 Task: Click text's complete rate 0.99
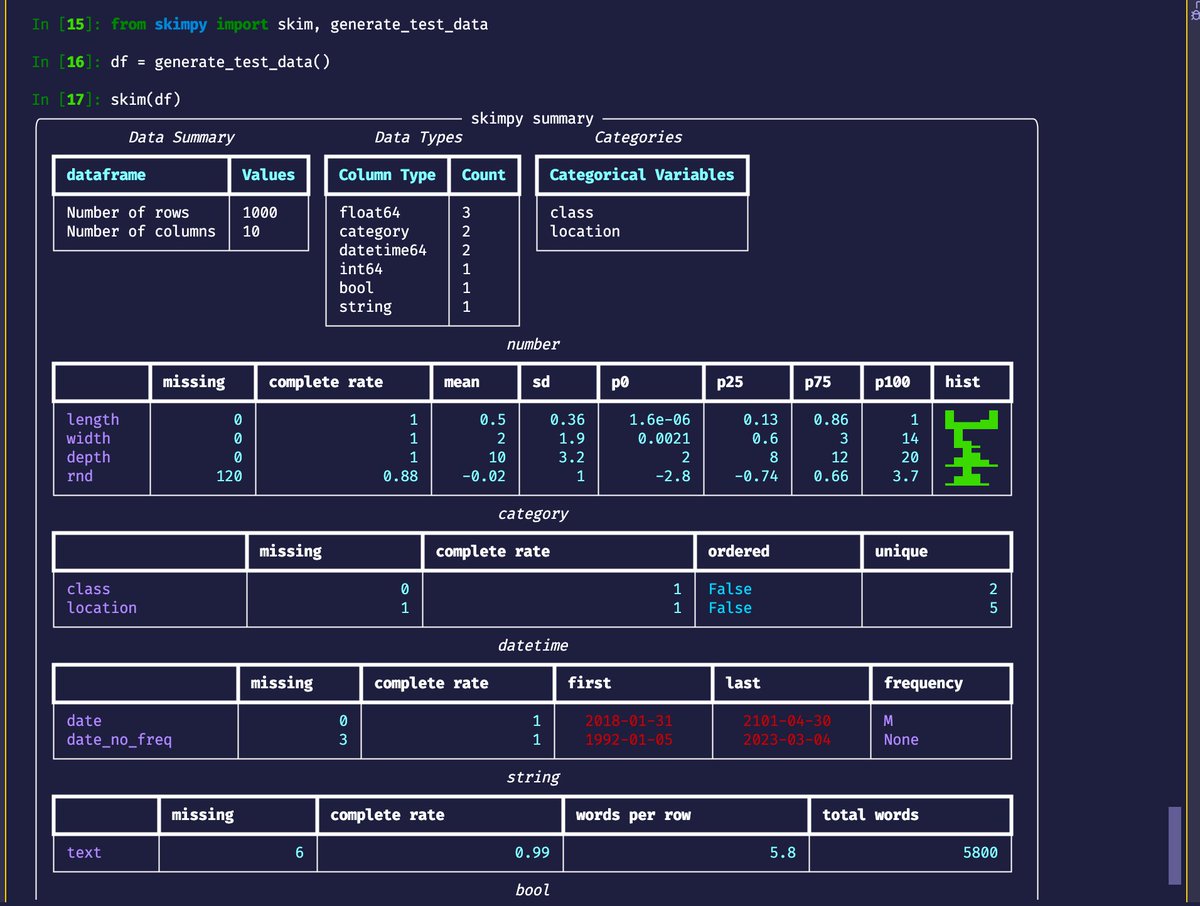(x=532, y=853)
